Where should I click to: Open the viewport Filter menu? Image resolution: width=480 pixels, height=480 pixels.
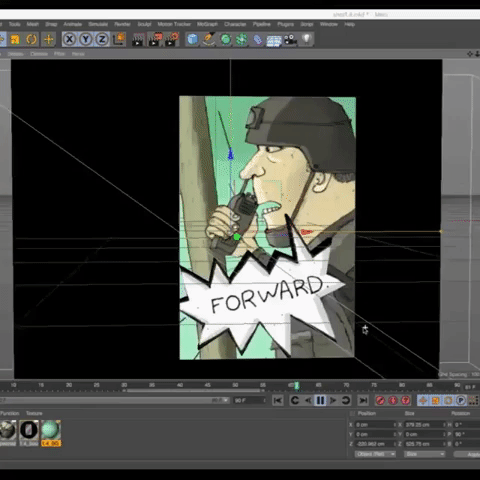click(59, 54)
